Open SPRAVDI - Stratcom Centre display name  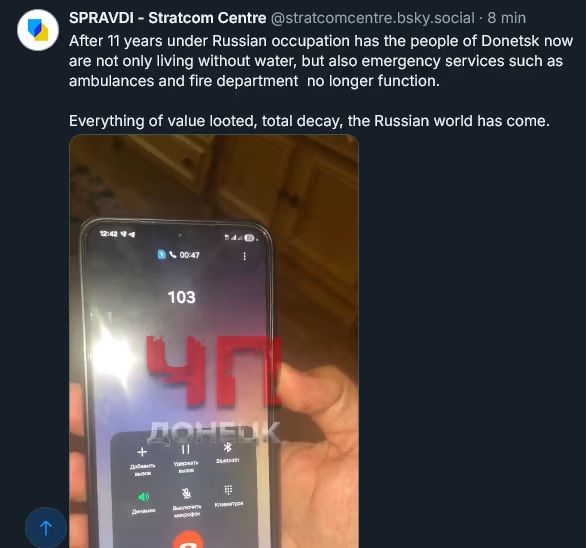(x=168, y=18)
